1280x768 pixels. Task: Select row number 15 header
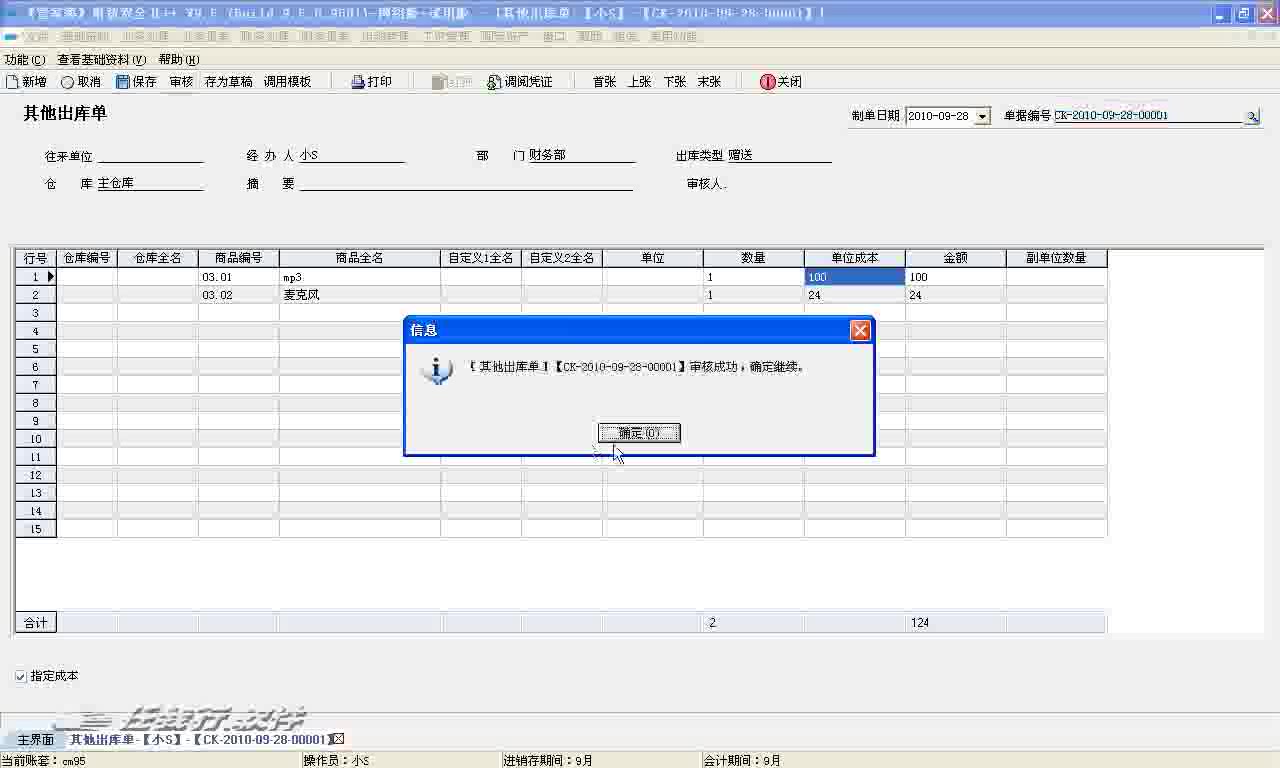coord(35,529)
